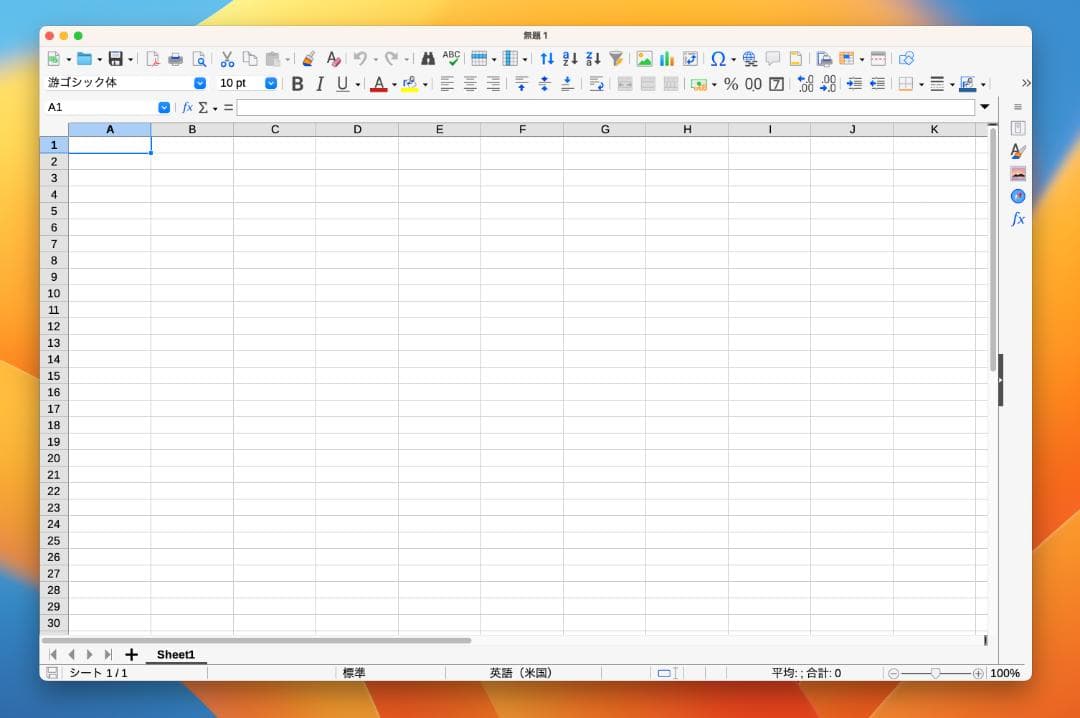Open the Insert Chart tool

pyautogui.click(x=667, y=59)
